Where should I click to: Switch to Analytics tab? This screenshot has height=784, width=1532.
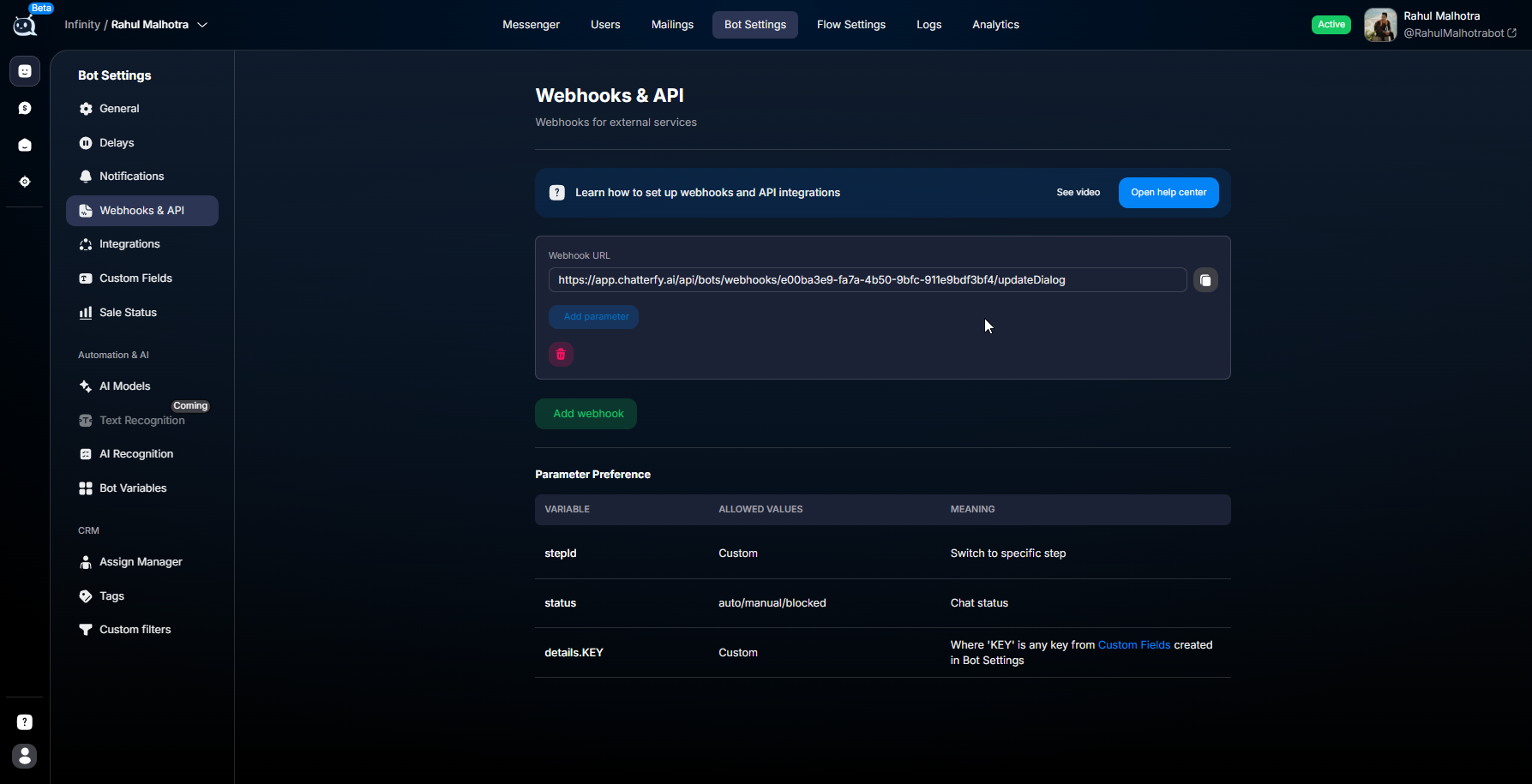pyautogui.click(x=995, y=25)
